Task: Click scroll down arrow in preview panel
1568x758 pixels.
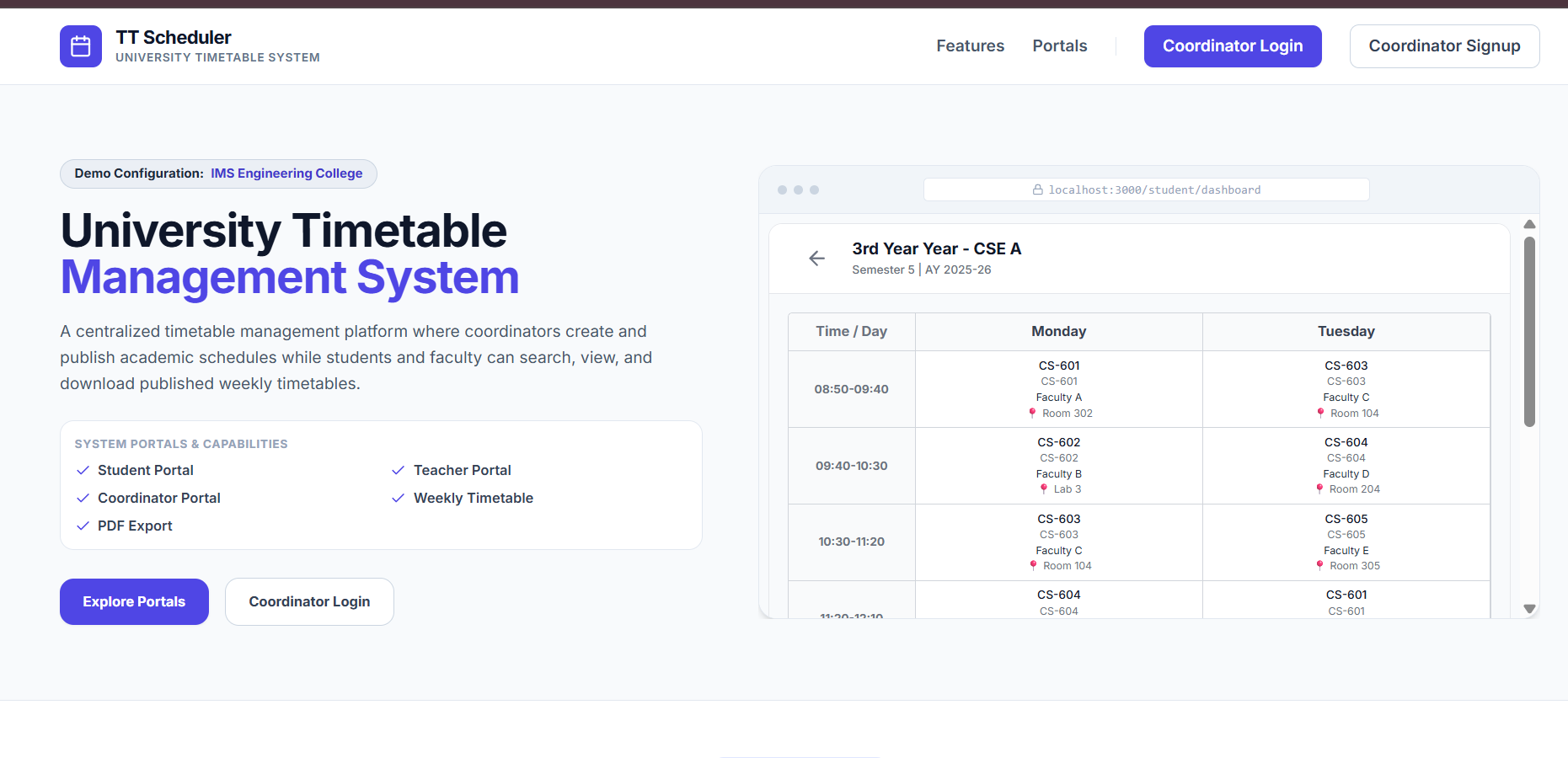Action: 1529,608
